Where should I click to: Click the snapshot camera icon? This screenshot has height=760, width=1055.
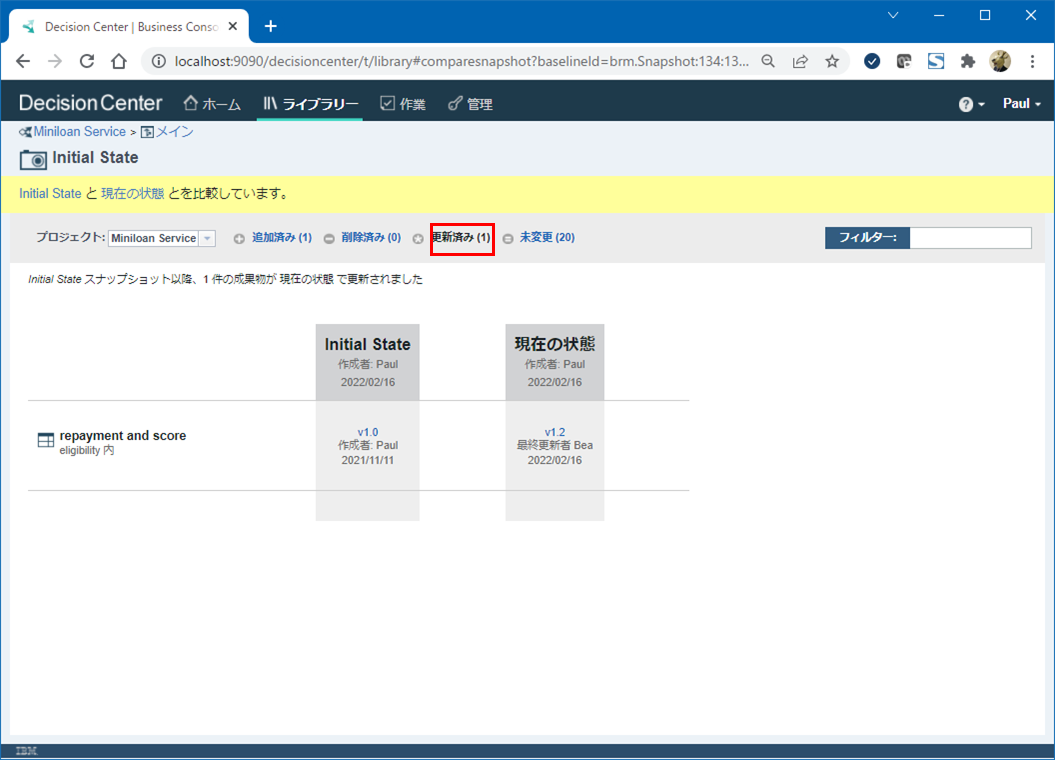[x=33, y=159]
